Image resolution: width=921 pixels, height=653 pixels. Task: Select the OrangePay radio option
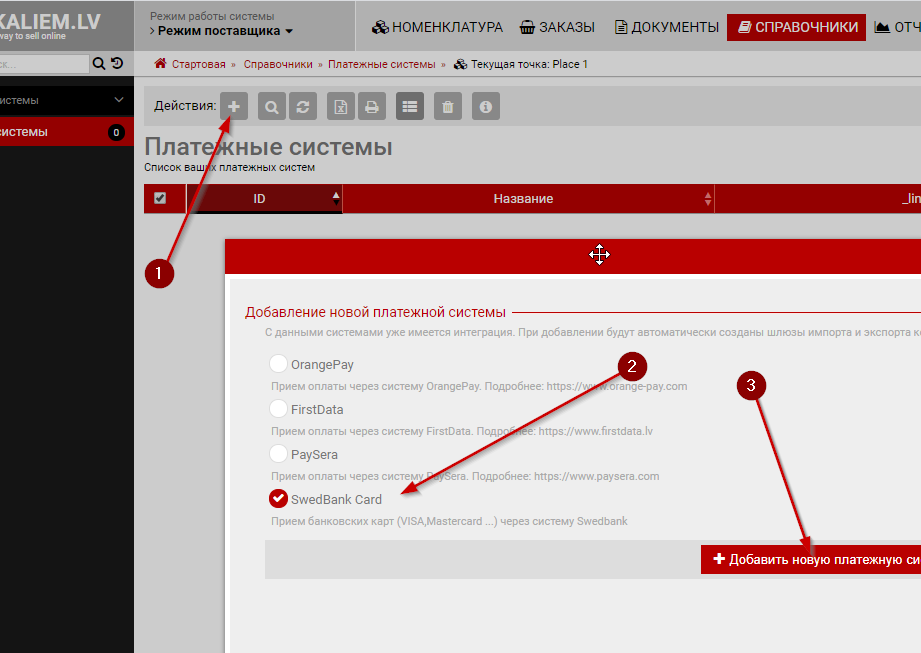(x=278, y=364)
